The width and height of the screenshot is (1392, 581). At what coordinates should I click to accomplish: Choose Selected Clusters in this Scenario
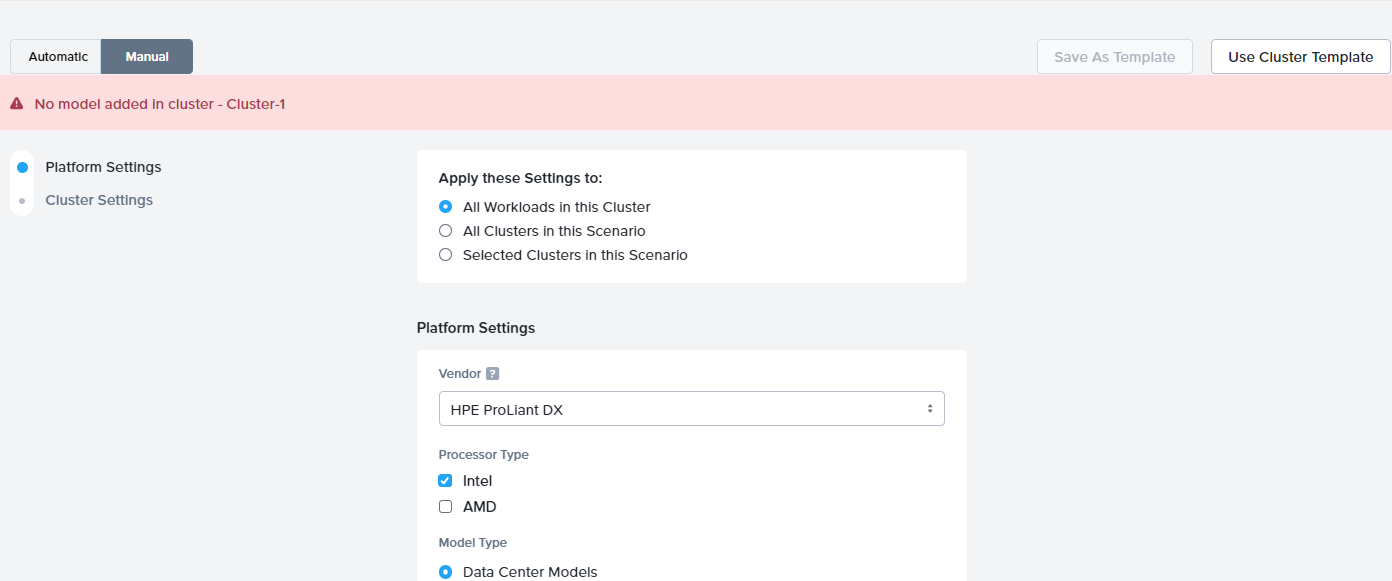click(445, 254)
